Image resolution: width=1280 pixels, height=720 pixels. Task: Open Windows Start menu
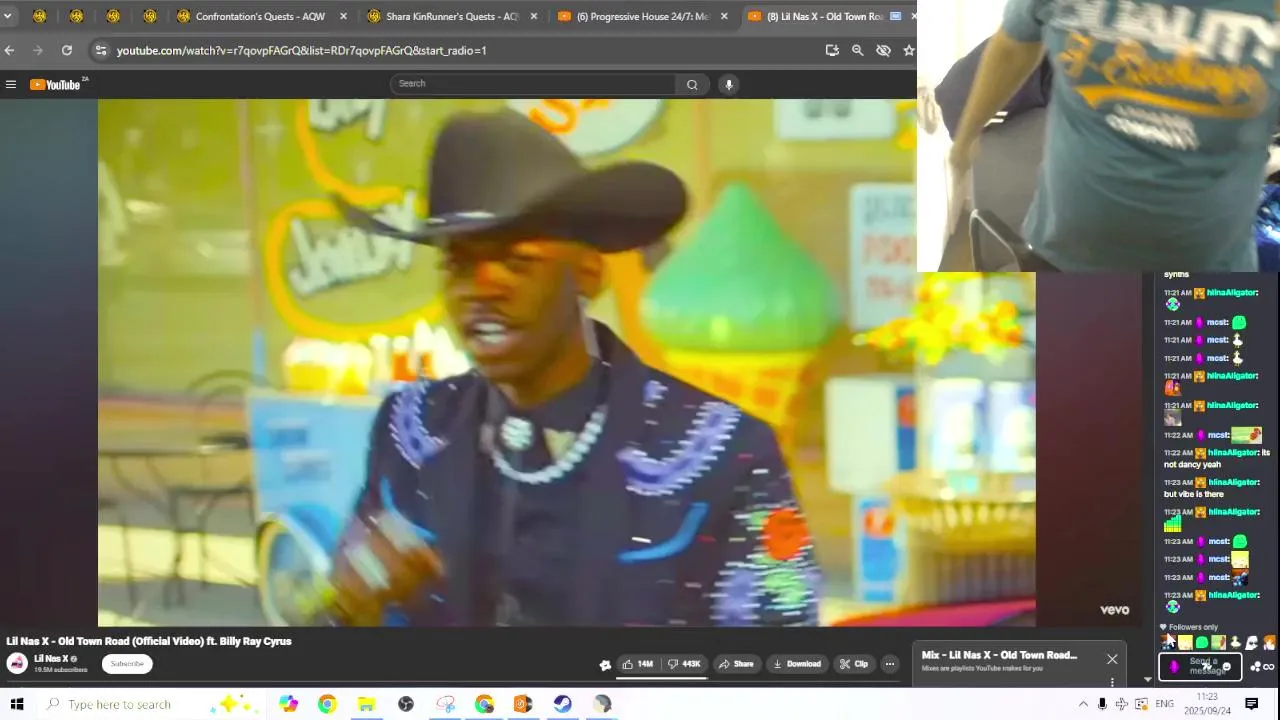click(17, 704)
